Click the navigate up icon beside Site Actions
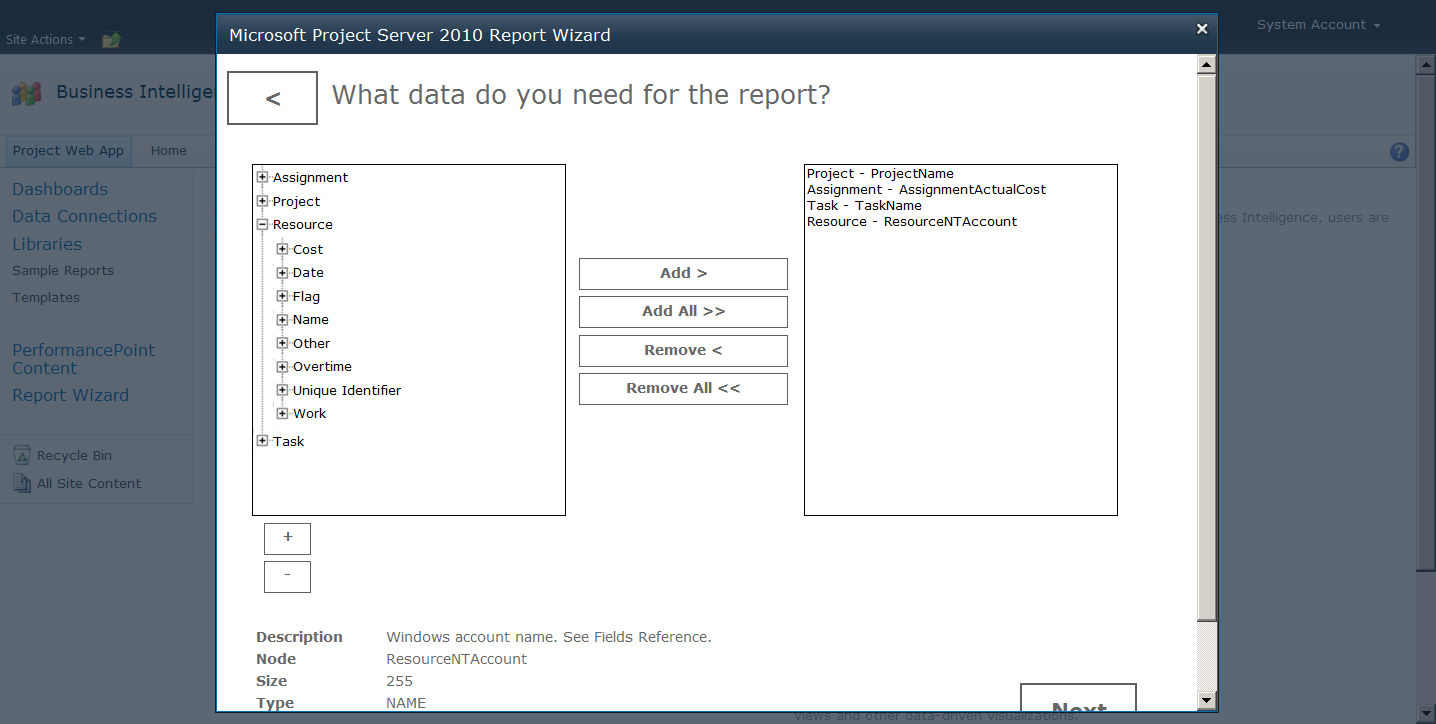The image size is (1436, 724). [x=111, y=40]
